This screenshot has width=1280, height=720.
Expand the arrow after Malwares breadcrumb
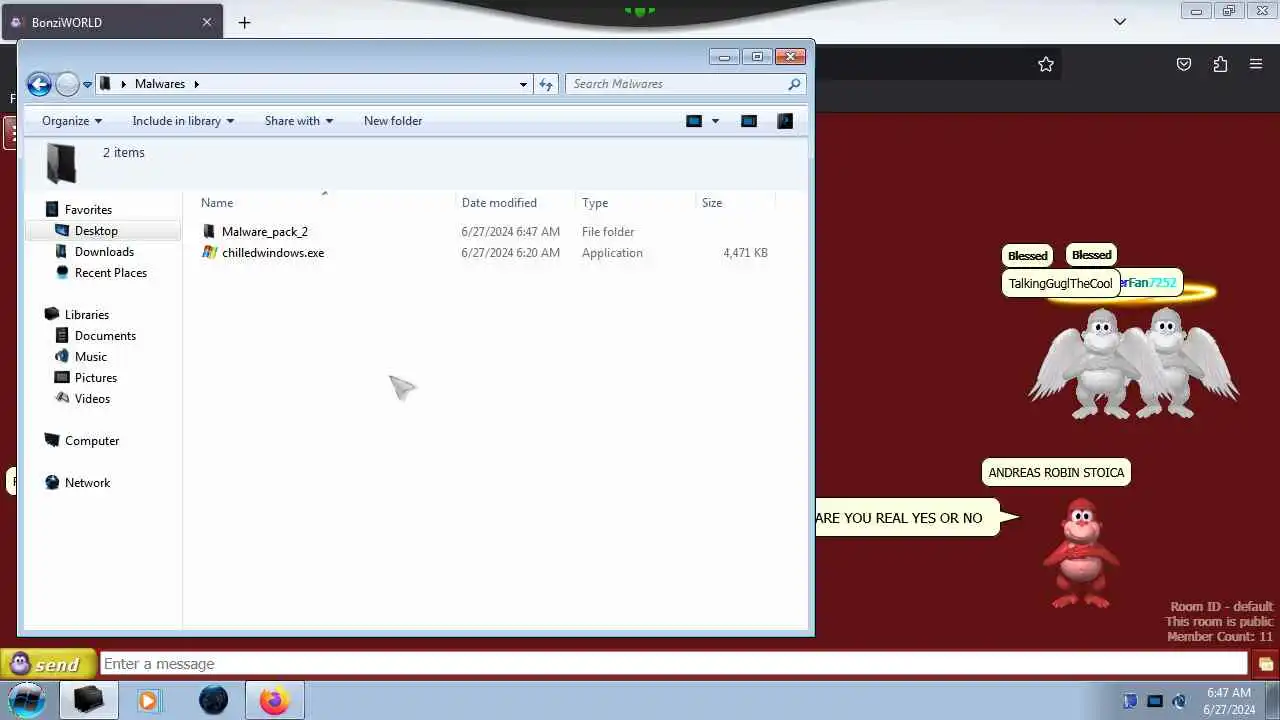[197, 84]
